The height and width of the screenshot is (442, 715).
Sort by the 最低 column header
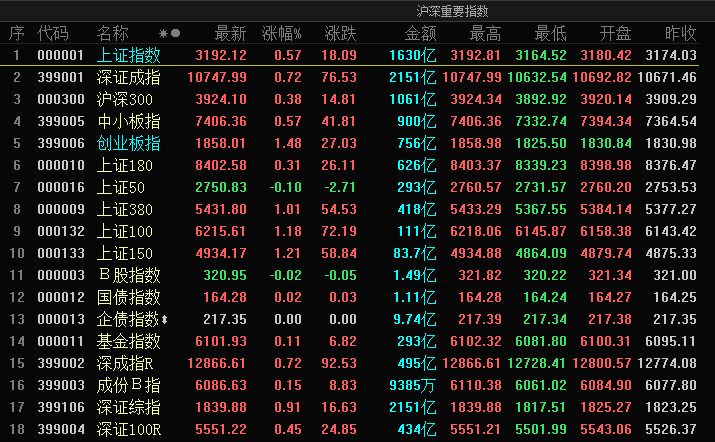tap(550, 33)
